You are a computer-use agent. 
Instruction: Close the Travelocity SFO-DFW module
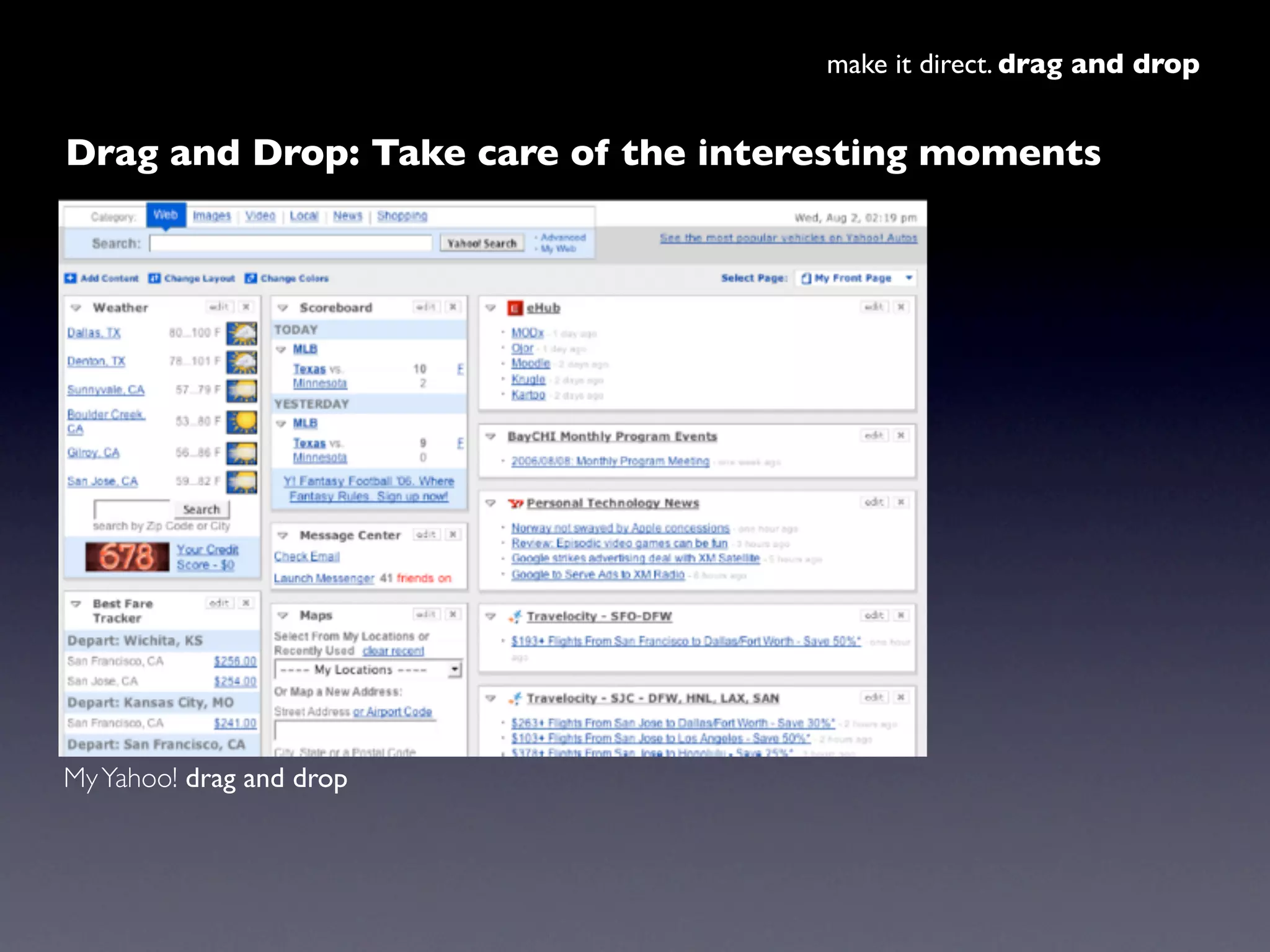(901, 615)
